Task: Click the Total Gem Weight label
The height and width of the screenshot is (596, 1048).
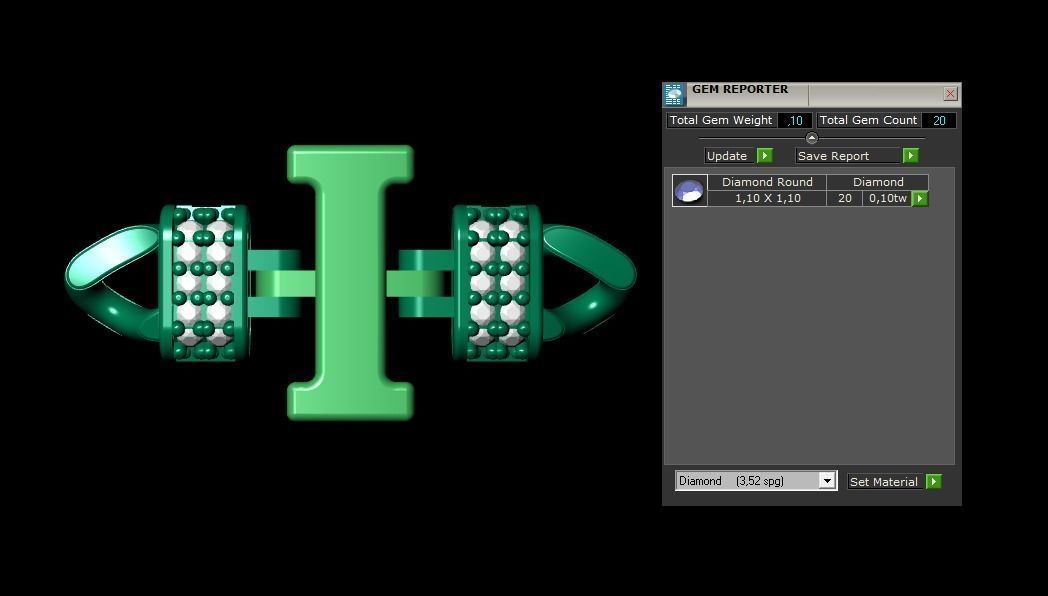Action: pos(721,120)
